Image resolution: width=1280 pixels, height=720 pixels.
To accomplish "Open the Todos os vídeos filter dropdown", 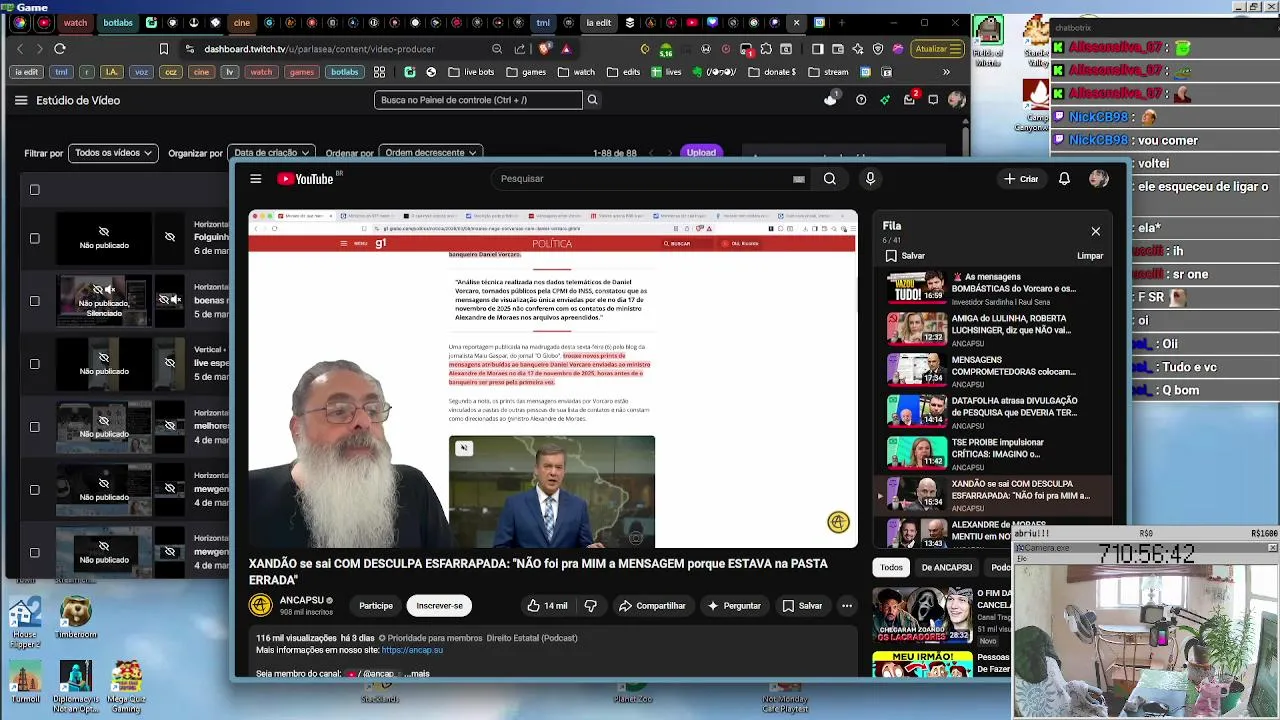I will click(x=113, y=153).
